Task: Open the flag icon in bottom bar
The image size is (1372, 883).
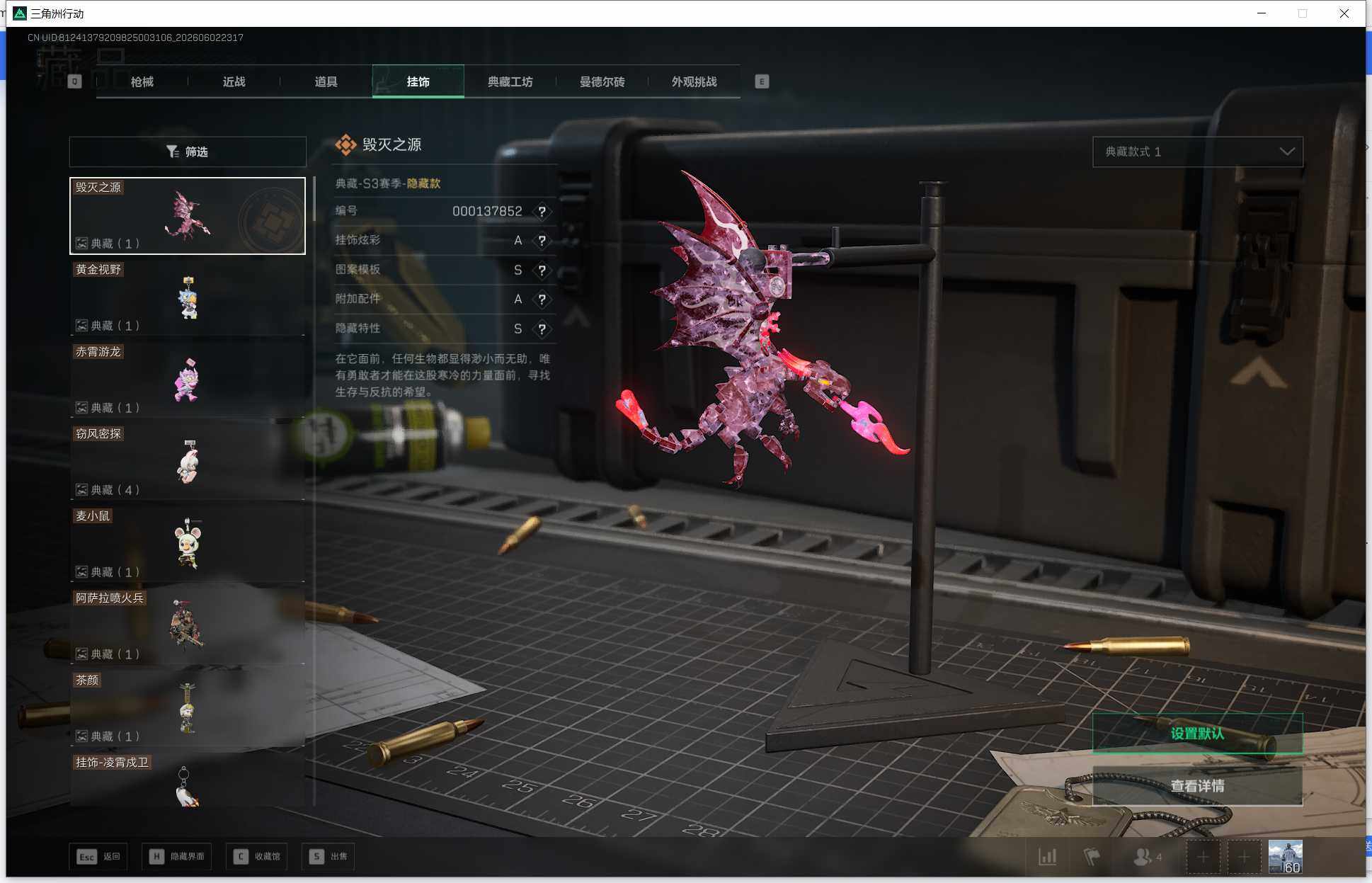Action: click(1092, 857)
